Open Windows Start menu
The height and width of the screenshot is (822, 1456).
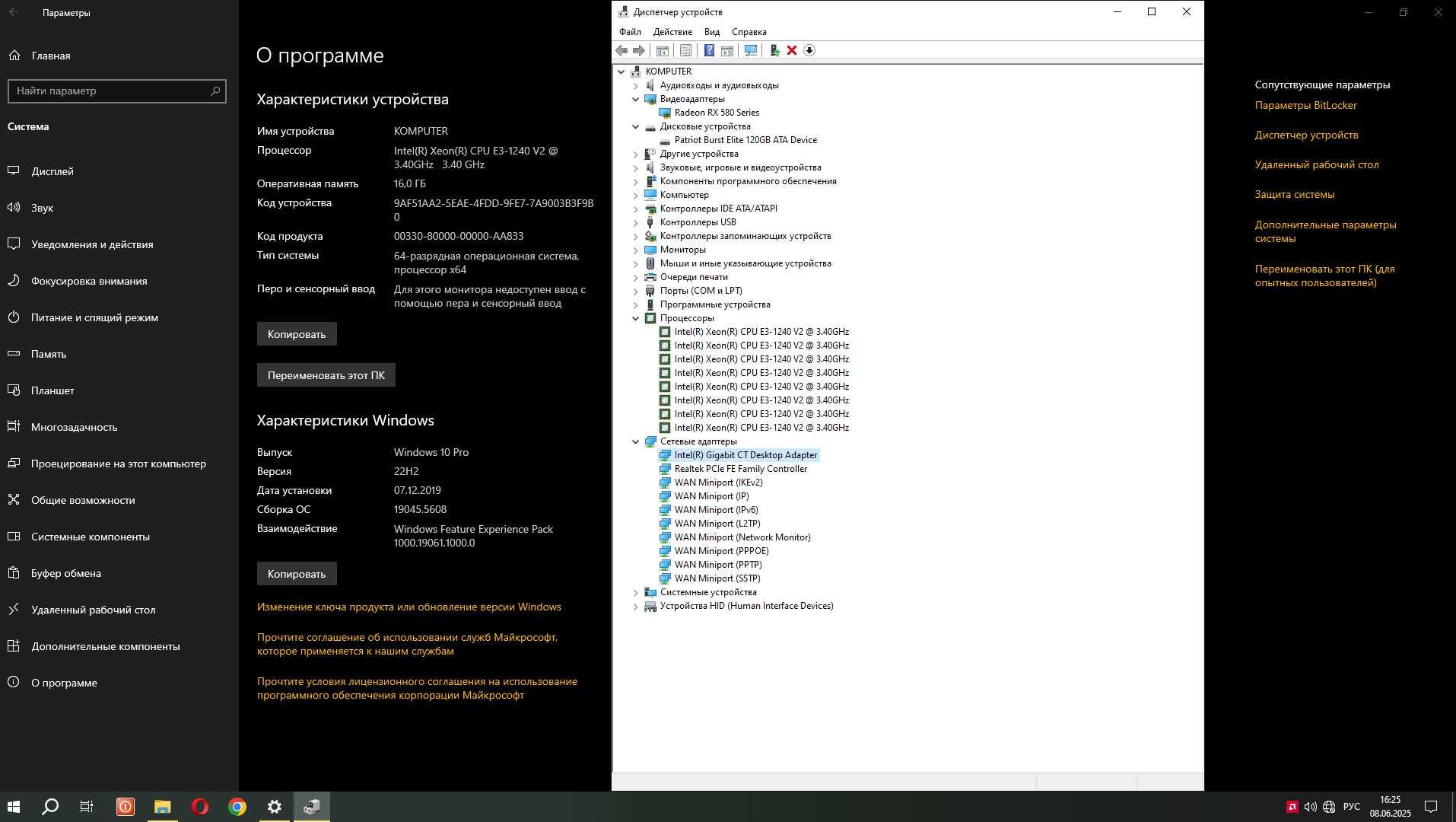14,807
